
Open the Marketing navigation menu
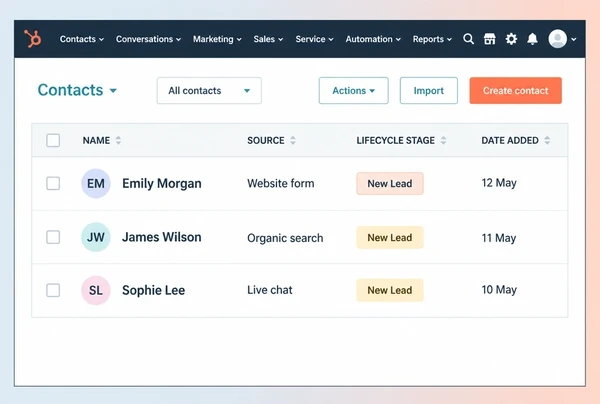pyautogui.click(x=217, y=39)
